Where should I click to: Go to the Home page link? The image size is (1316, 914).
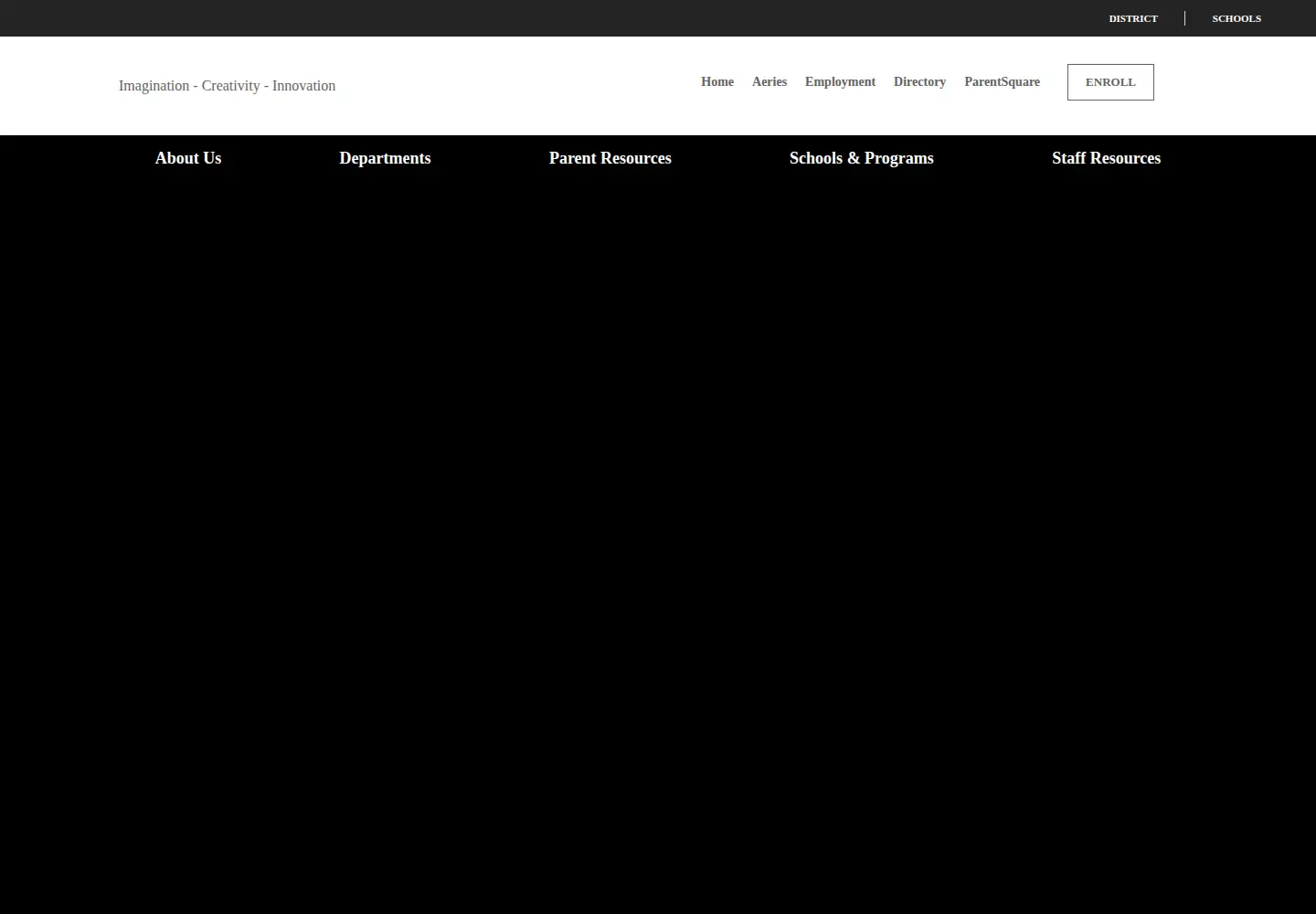click(x=717, y=82)
